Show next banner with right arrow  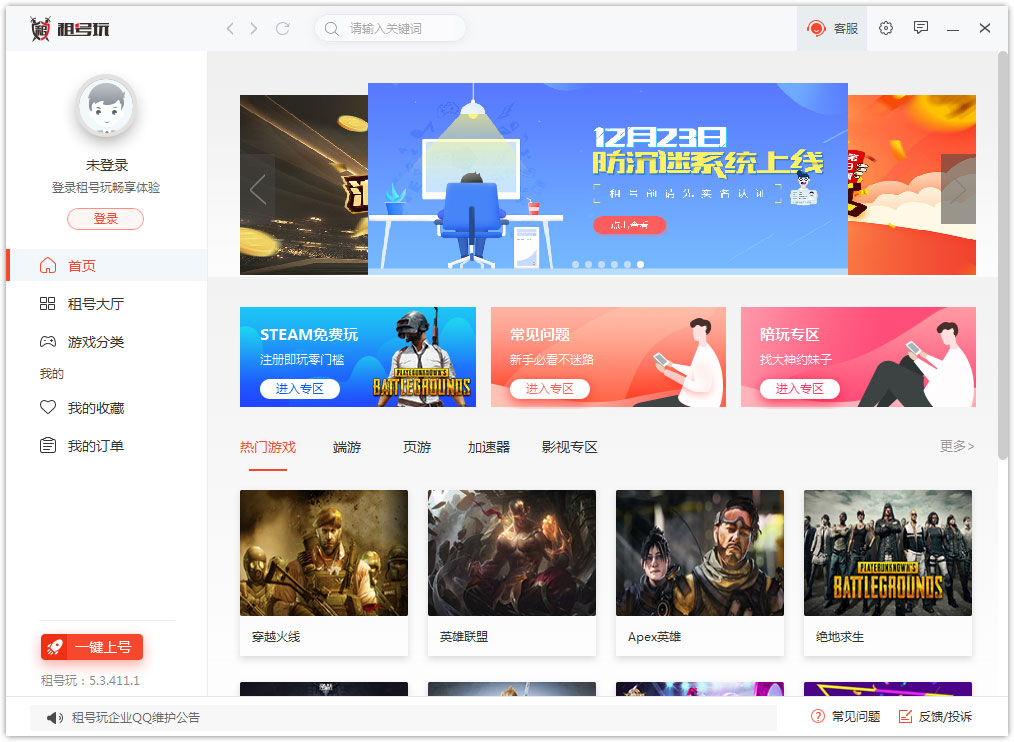(957, 189)
